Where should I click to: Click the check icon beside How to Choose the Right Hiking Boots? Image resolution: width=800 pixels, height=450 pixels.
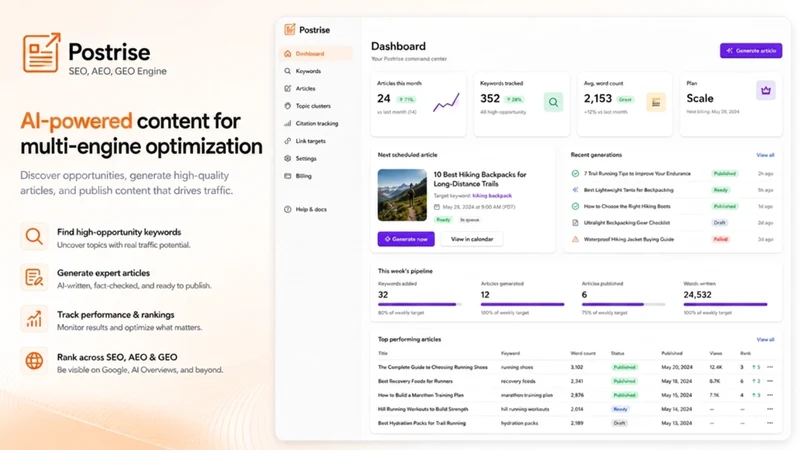coord(575,206)
